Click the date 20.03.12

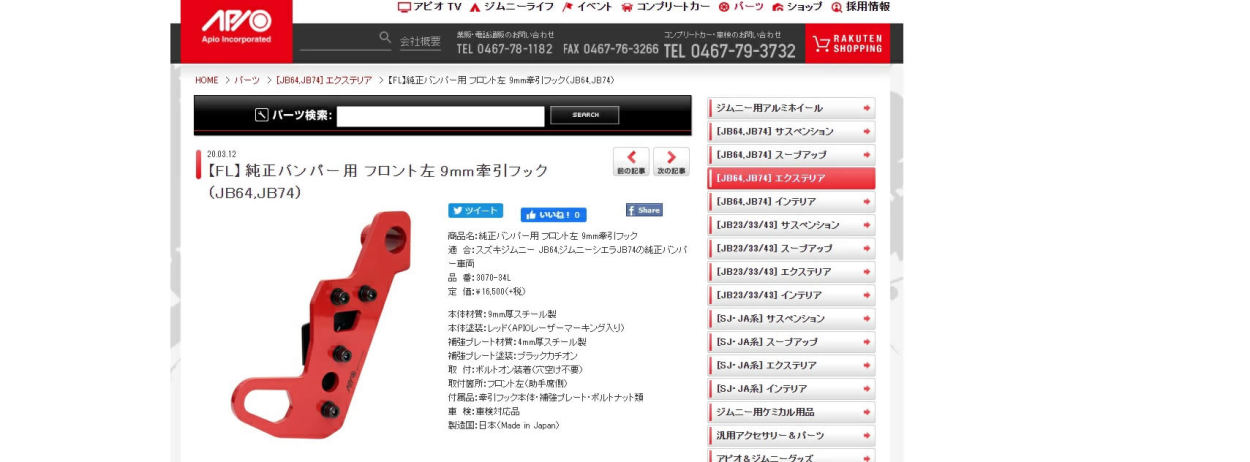pyautogui.click(x=221, y=154)
